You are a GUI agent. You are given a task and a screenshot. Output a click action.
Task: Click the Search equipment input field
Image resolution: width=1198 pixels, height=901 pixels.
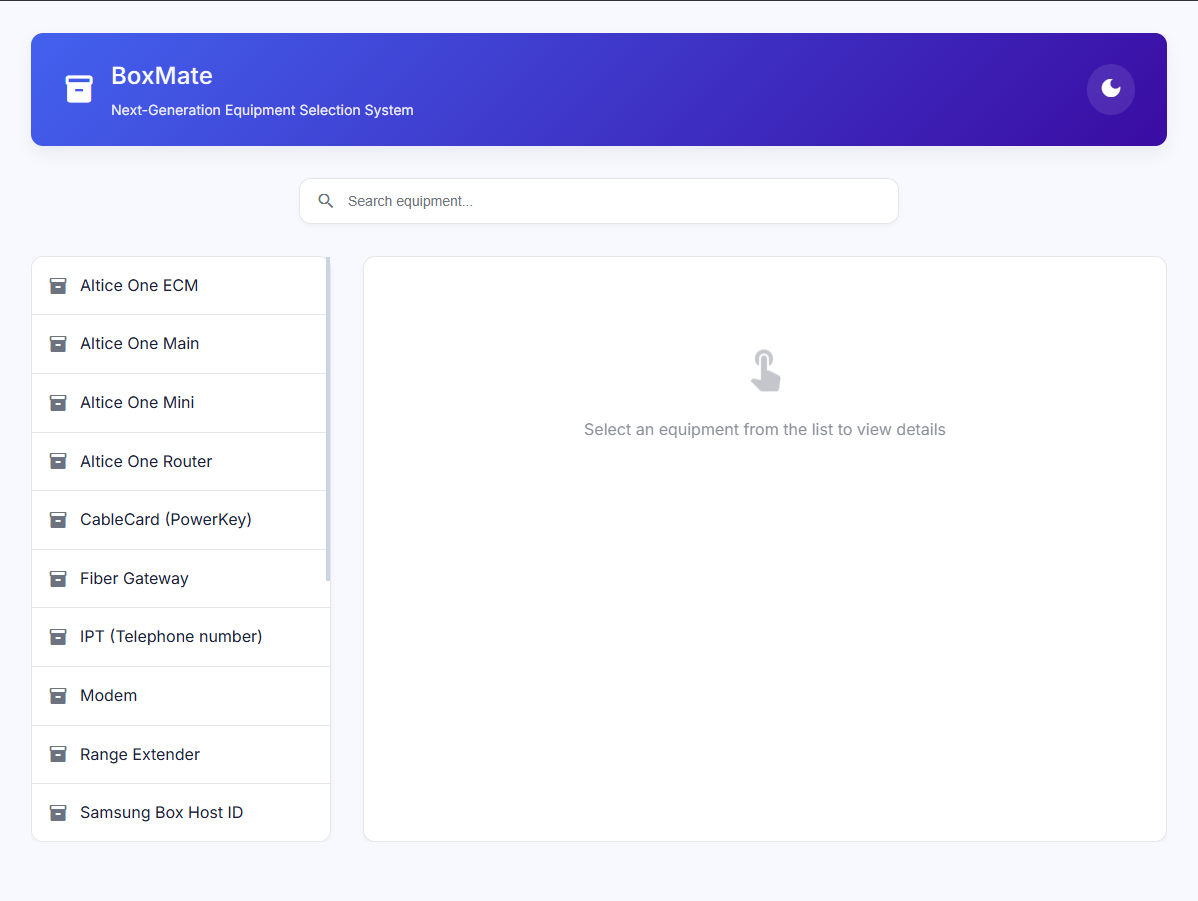(598, 200)
